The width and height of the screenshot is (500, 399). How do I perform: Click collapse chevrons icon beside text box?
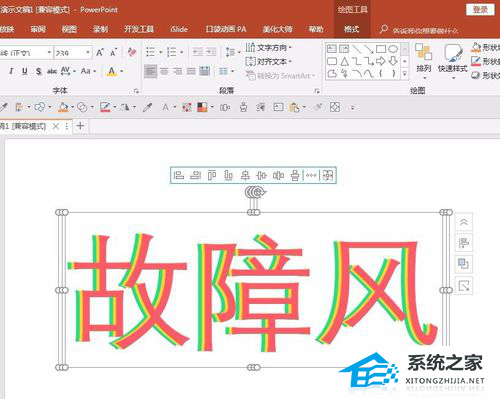464,222
